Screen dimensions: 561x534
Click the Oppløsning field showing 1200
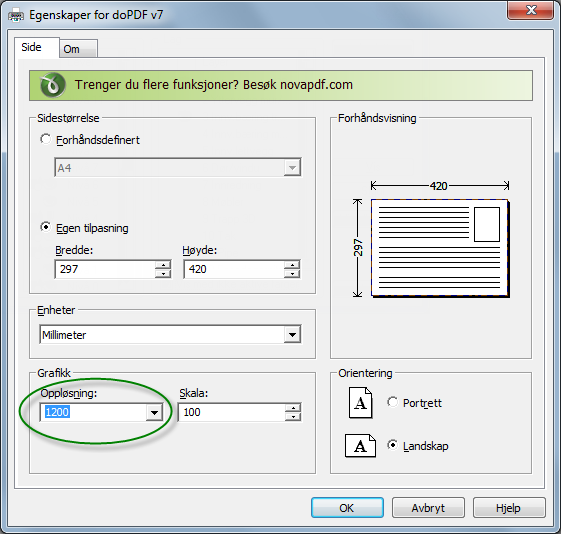click(x=93, y=412)
